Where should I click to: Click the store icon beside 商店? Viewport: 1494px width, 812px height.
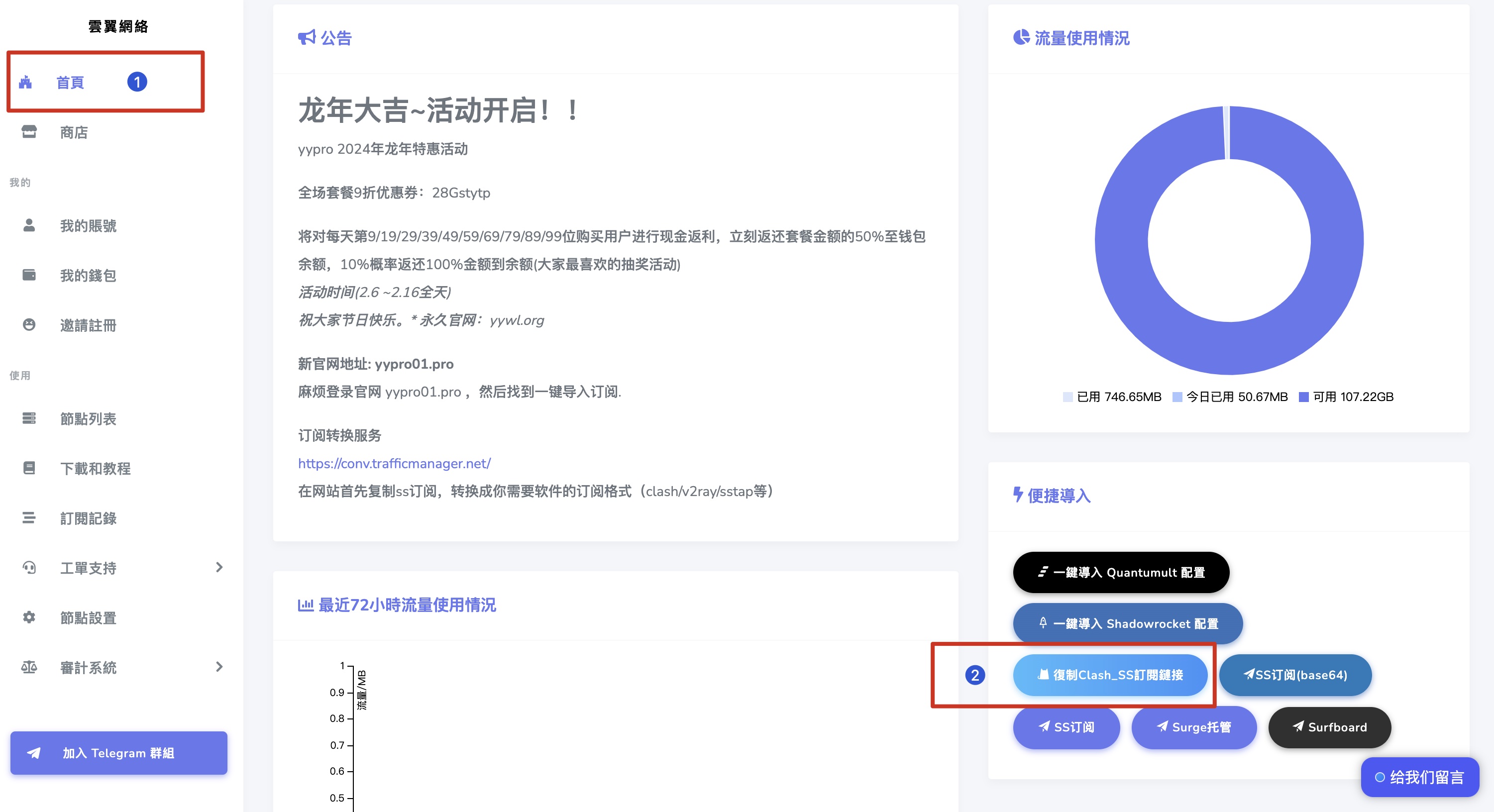pos(29,132)
